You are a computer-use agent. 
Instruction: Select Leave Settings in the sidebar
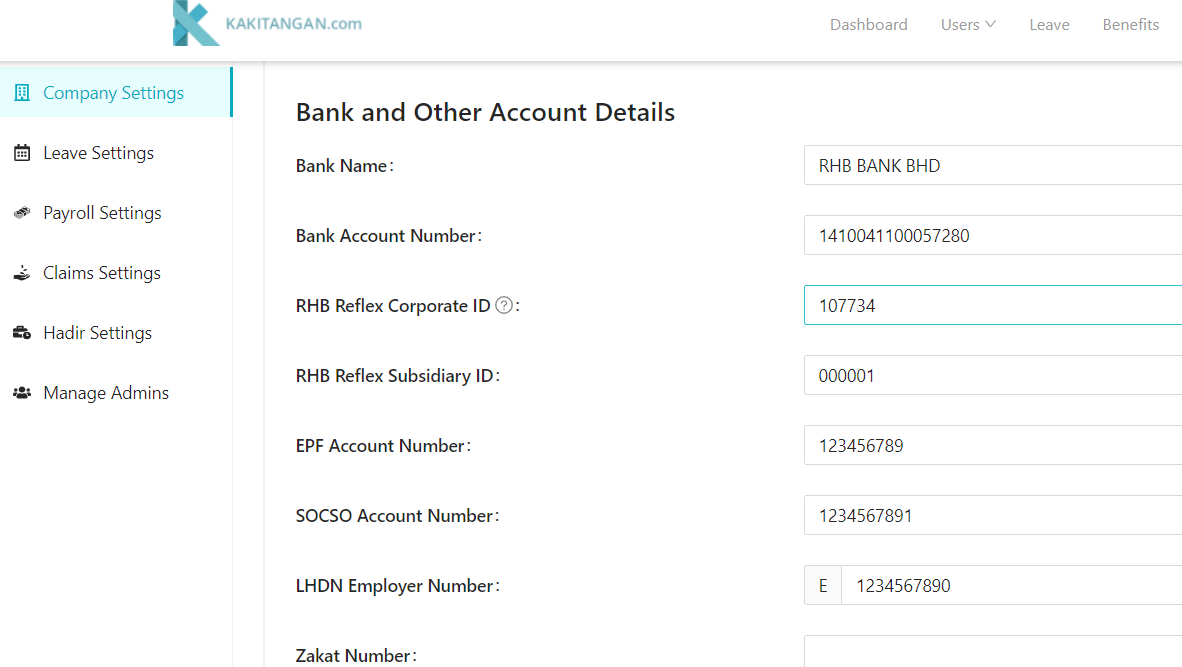(x=98, y=151)
